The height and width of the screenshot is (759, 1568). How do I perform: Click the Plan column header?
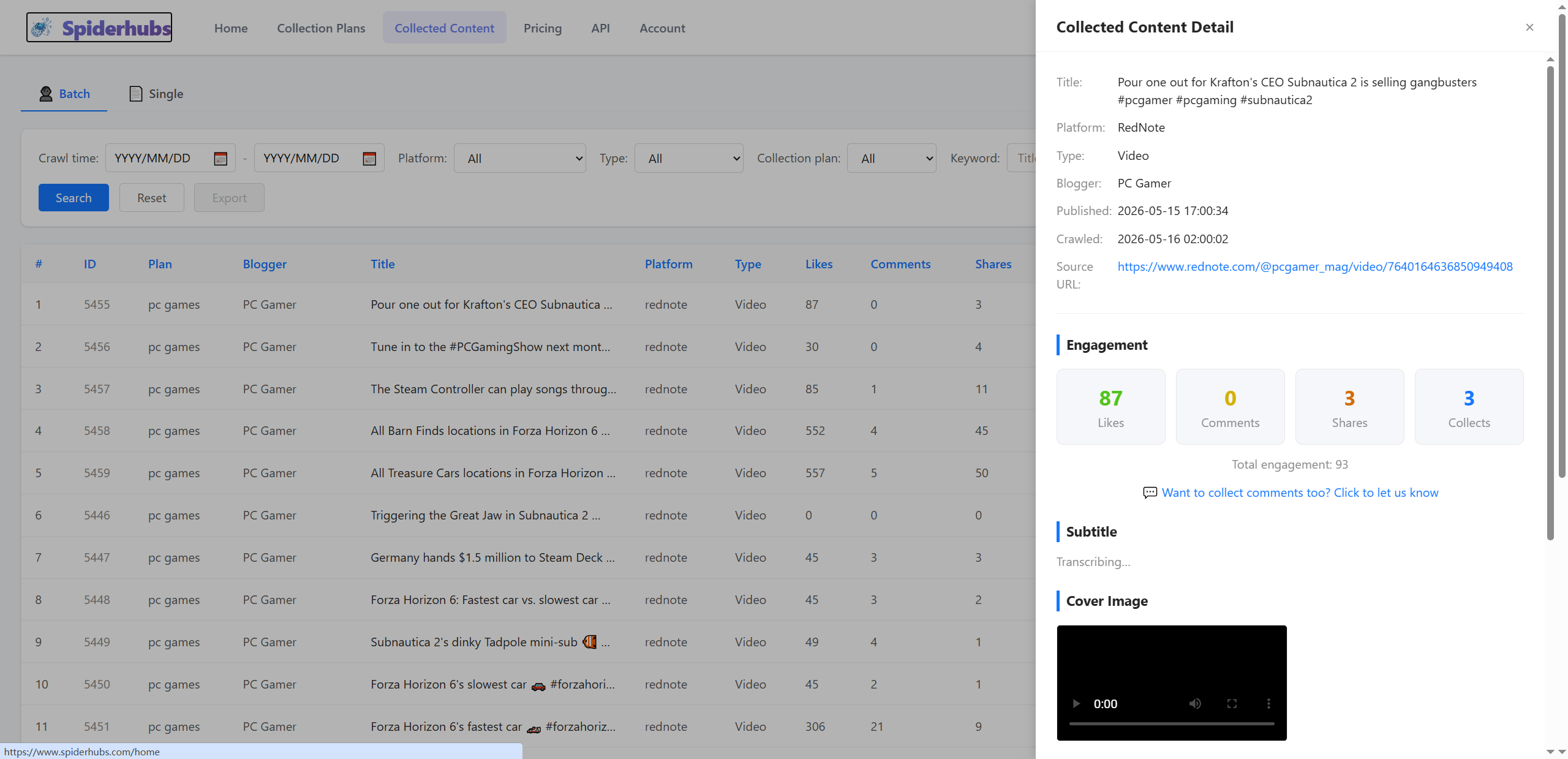coord(160,264)
